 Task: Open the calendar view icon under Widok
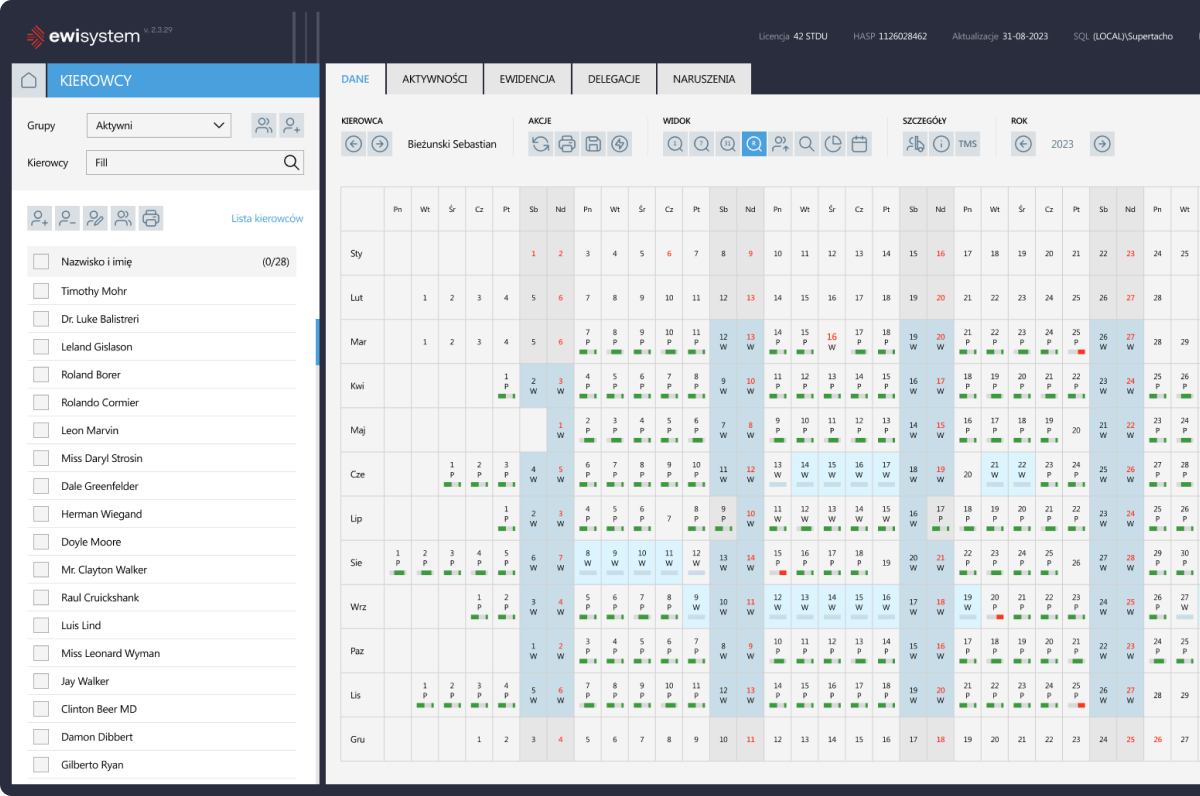859,144
